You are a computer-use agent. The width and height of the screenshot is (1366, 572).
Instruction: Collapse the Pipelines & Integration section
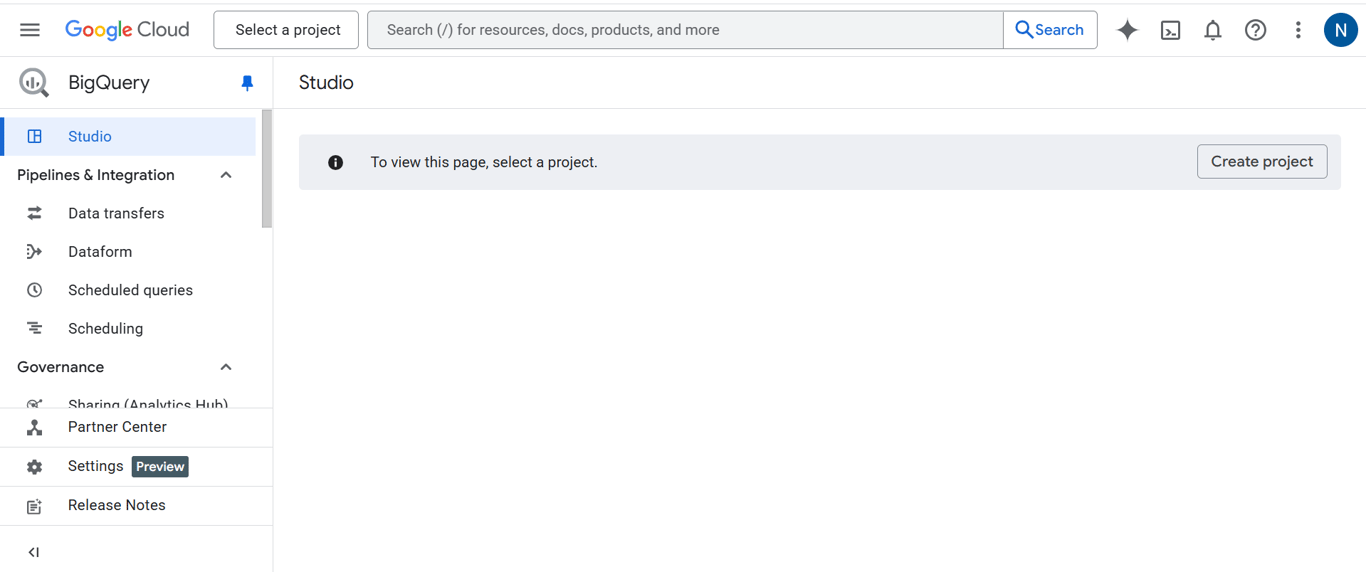pos(226,175)
